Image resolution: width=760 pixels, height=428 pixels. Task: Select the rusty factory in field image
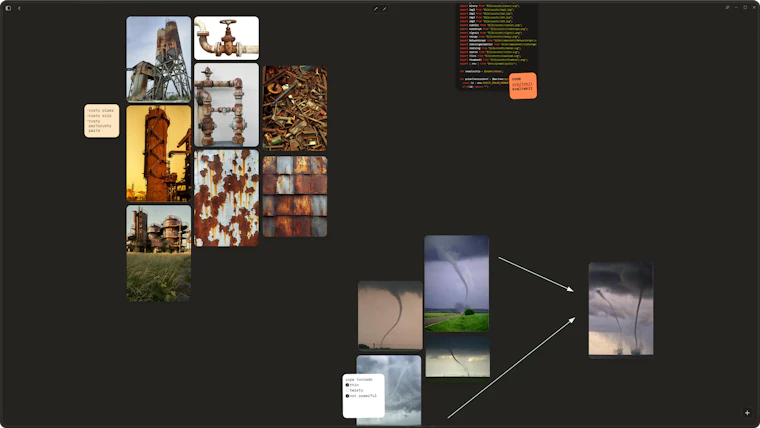tap(158, 253)
